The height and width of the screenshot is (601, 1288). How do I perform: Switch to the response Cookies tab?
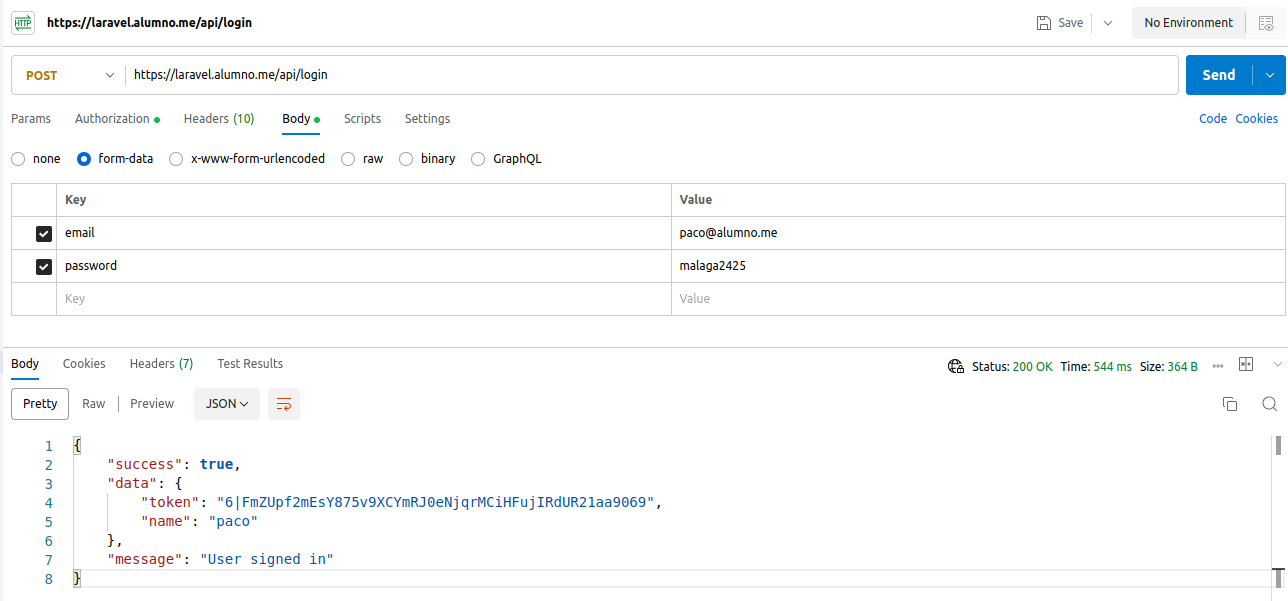(x=84, y=364)
